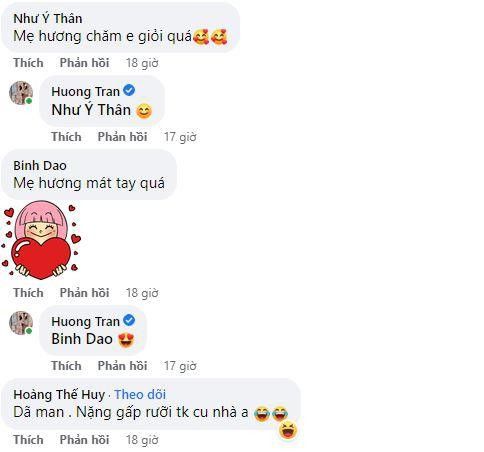Reply to Huong Tran's Như Ý Thân reply

(x=122, y=137)
